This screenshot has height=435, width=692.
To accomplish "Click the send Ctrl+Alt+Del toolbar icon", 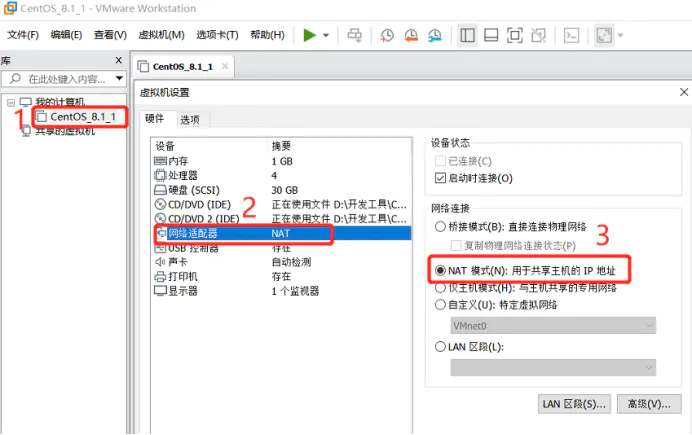I will (x=354, y=35).
